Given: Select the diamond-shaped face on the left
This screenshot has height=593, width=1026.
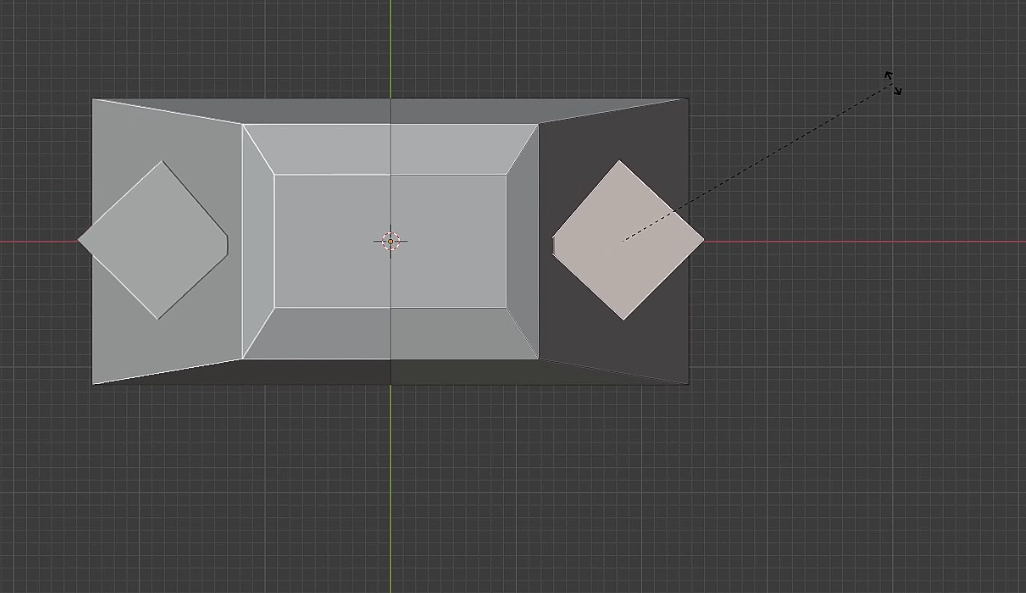Looking at the screenshot, I should click(x=153, y=240).
